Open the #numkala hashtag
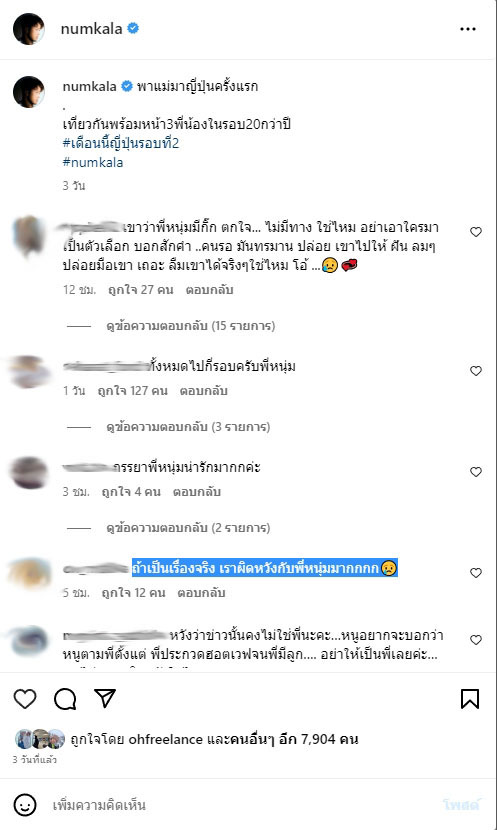The image size is (497, 830). pyautogui.click(x=93, y=162)
